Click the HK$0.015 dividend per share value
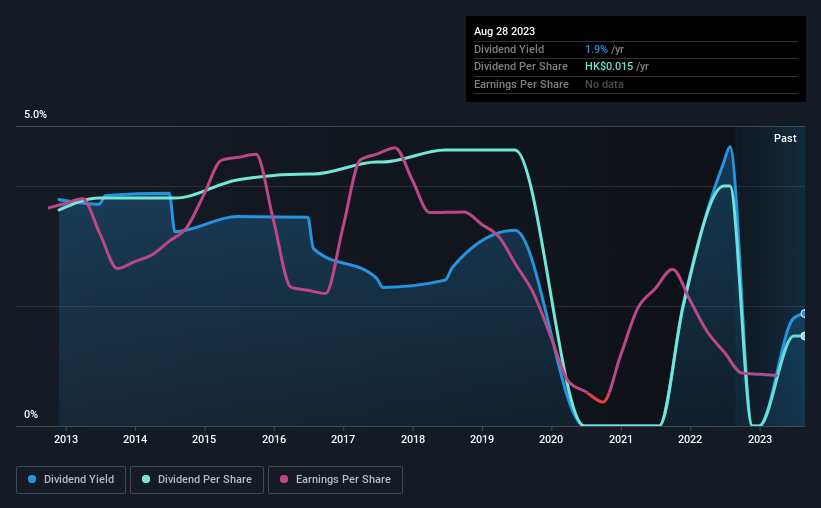The width and height of the screenshot is (821, 508). (610, 67)
